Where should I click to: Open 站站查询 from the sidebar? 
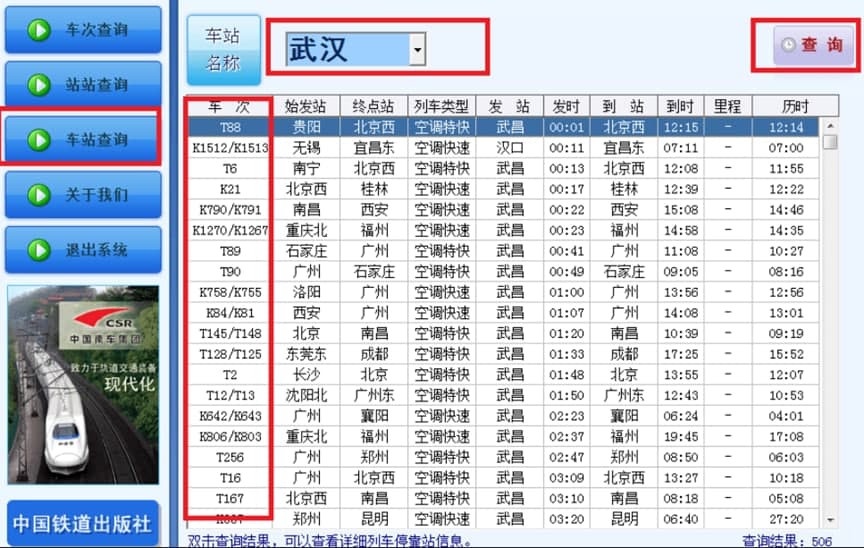(x=83, y=84)
